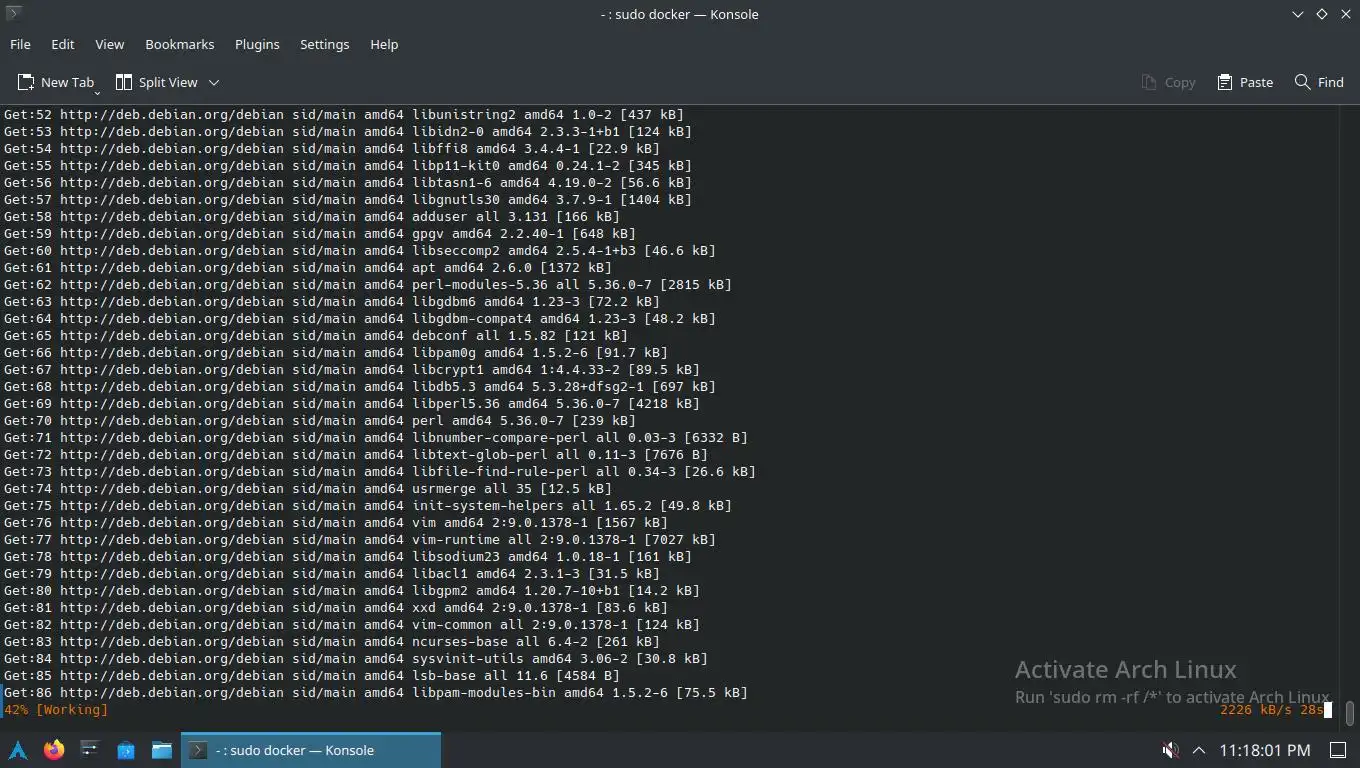The height and width of the screenshot is (768, 1360).
Task: Click the Konsole icon in the title bar
Action: coord(13,14)
